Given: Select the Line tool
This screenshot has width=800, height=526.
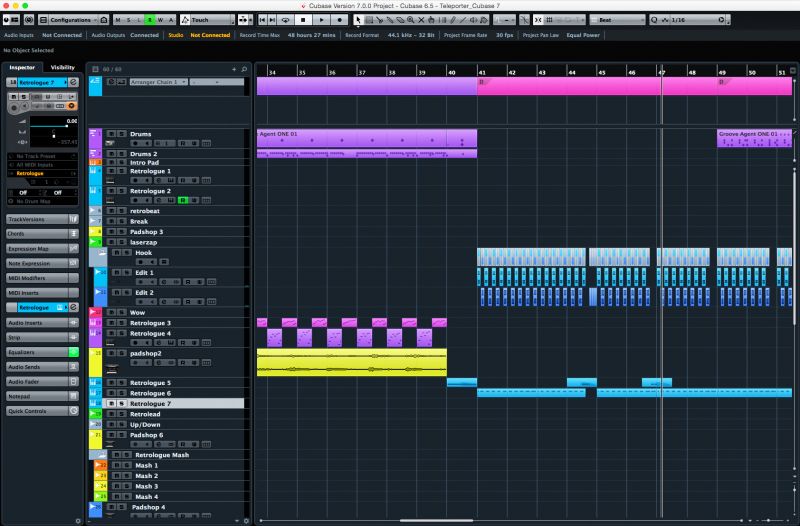Looking at the screenshot, I should tap(463, 20).
